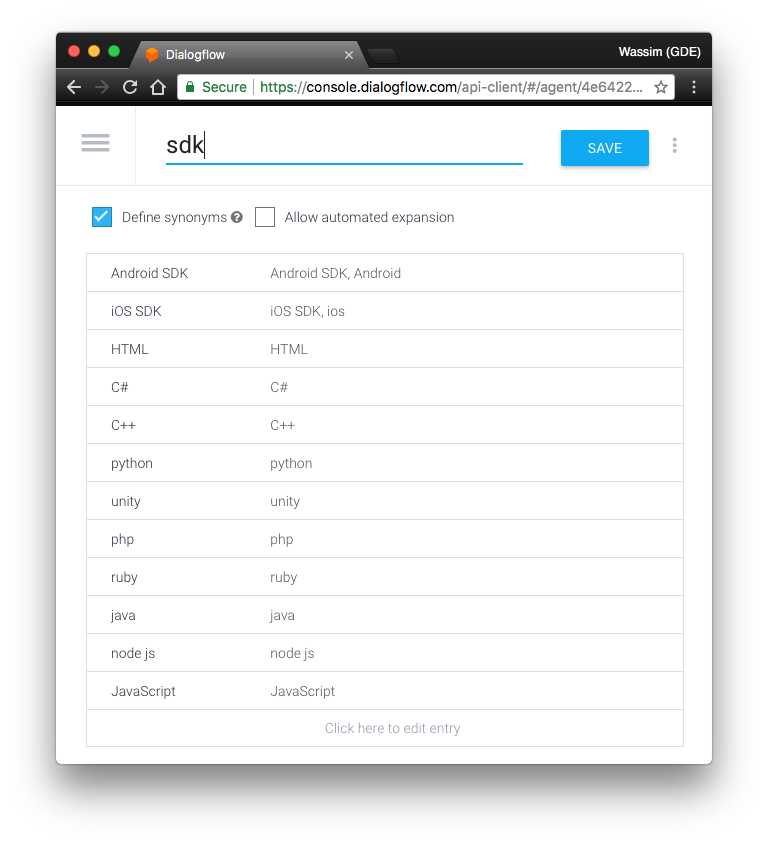Open the hamburger navigation menu
Viewport: 768px width, 844px height.
95,143
